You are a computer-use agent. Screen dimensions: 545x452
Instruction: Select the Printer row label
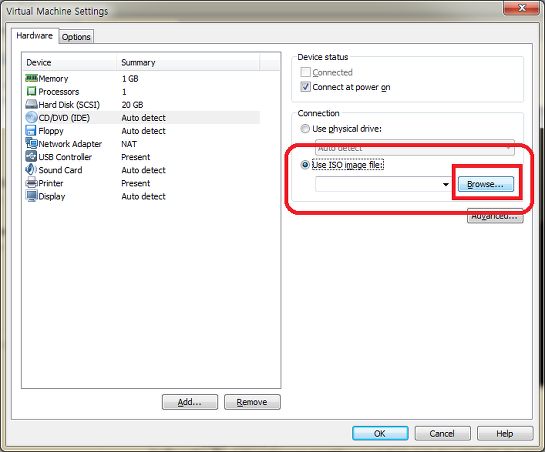tap(51, 183)
